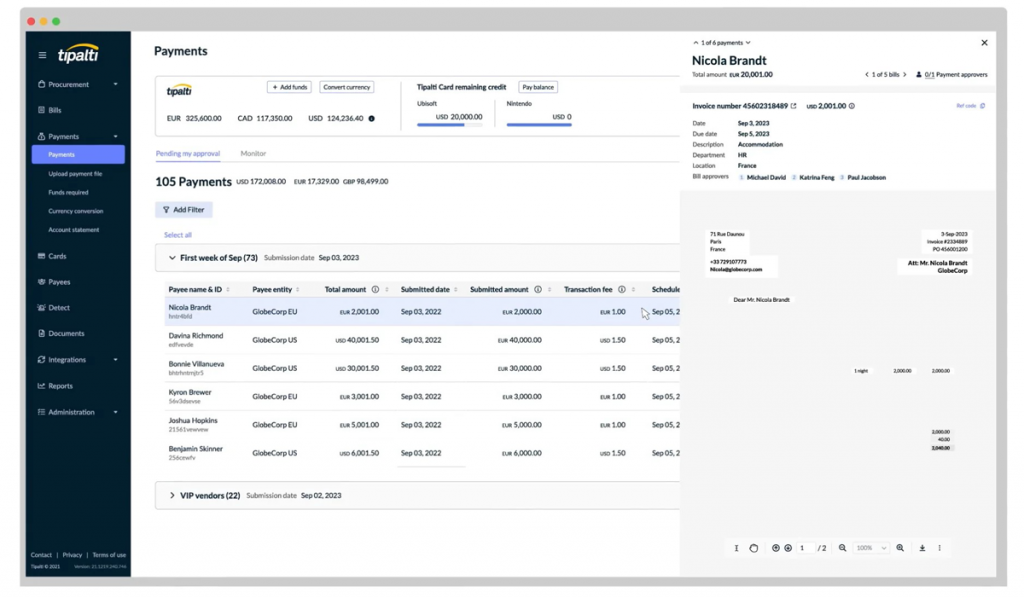Viewport: 1024px width, 597px height.
Task: Click info icon beside Transaction fee column header
Action: tap(622, 289)
